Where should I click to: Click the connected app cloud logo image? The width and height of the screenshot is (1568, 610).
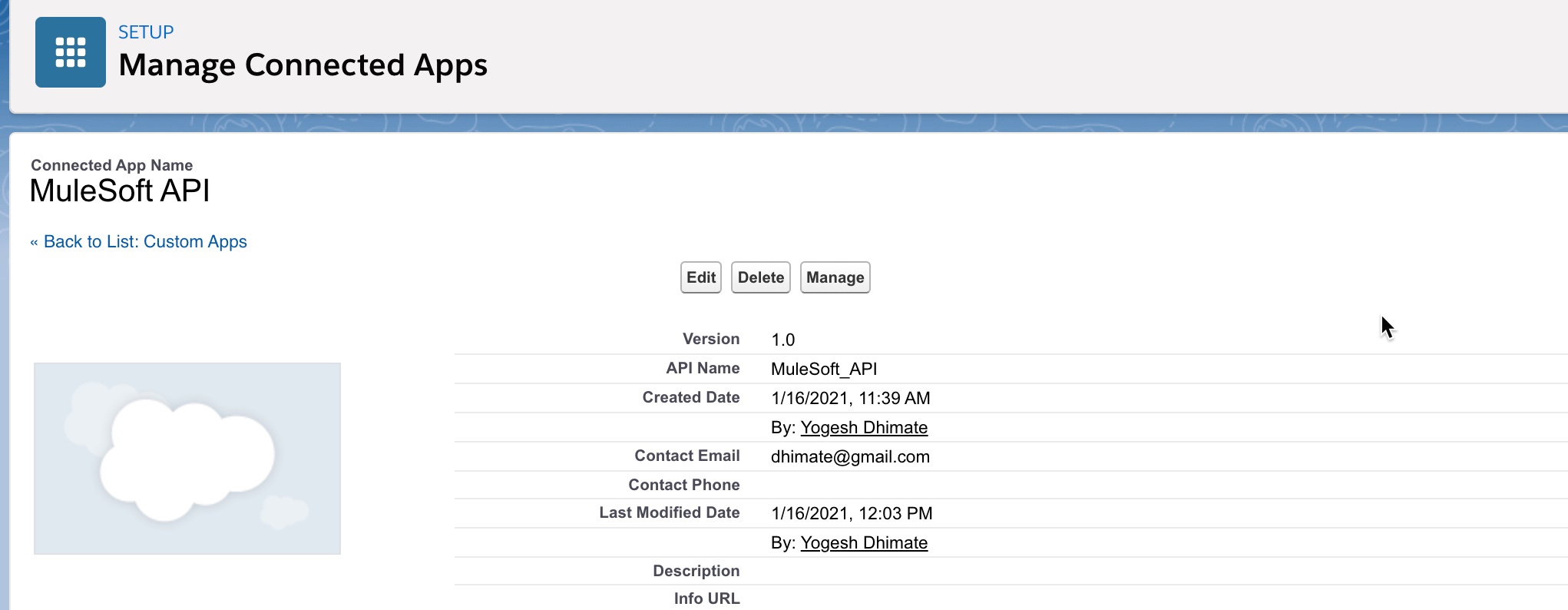coord(187,459)
